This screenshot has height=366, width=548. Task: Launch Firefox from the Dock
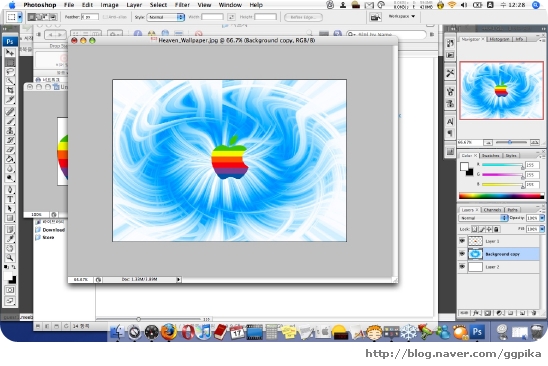point(168,331)
